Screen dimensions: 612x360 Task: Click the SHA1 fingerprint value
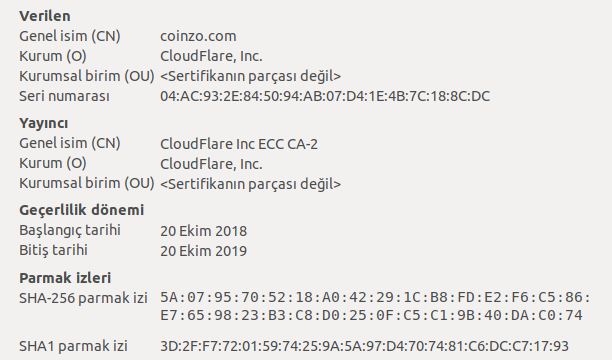click(365, 346)
